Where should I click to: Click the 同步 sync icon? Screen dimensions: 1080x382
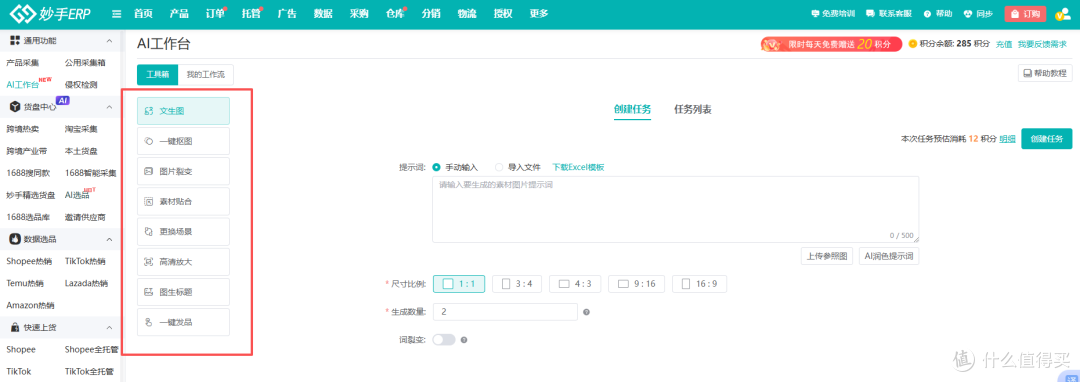click(967, 14)
